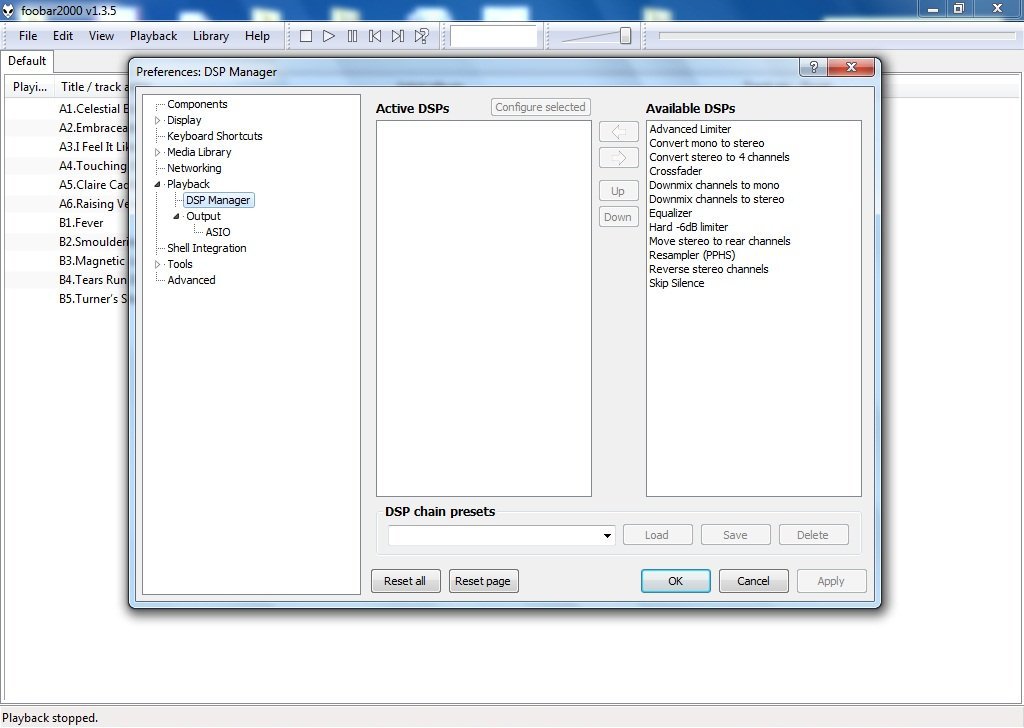This screenshot has width=1024, height=728.
Task: Close the Preferences dialog with red X
Action: coord(850,67)
